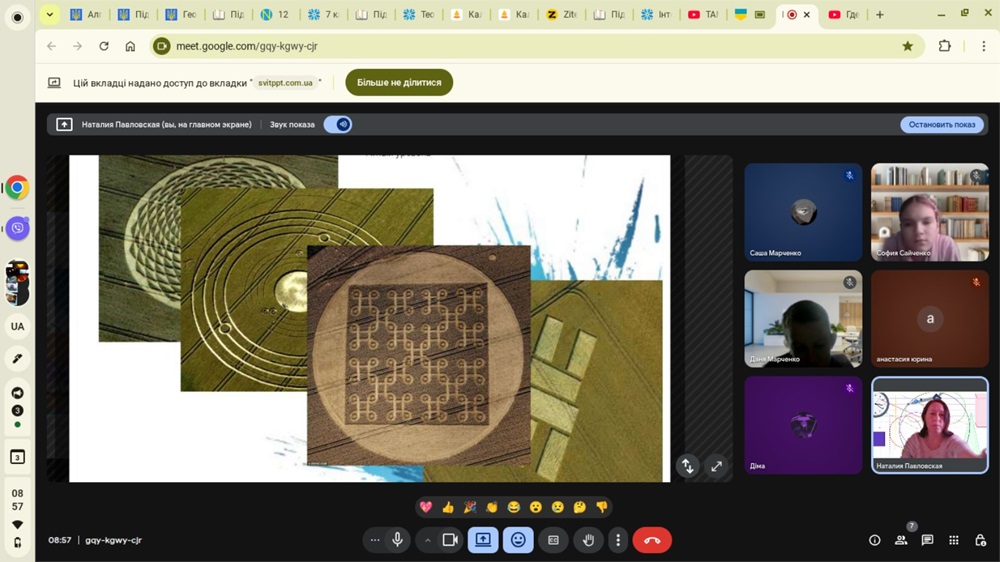The width and height of the screenshot is (1000, 562).
Task: Leave the call with the red hang-up button
Action: (x=652, y=540)
